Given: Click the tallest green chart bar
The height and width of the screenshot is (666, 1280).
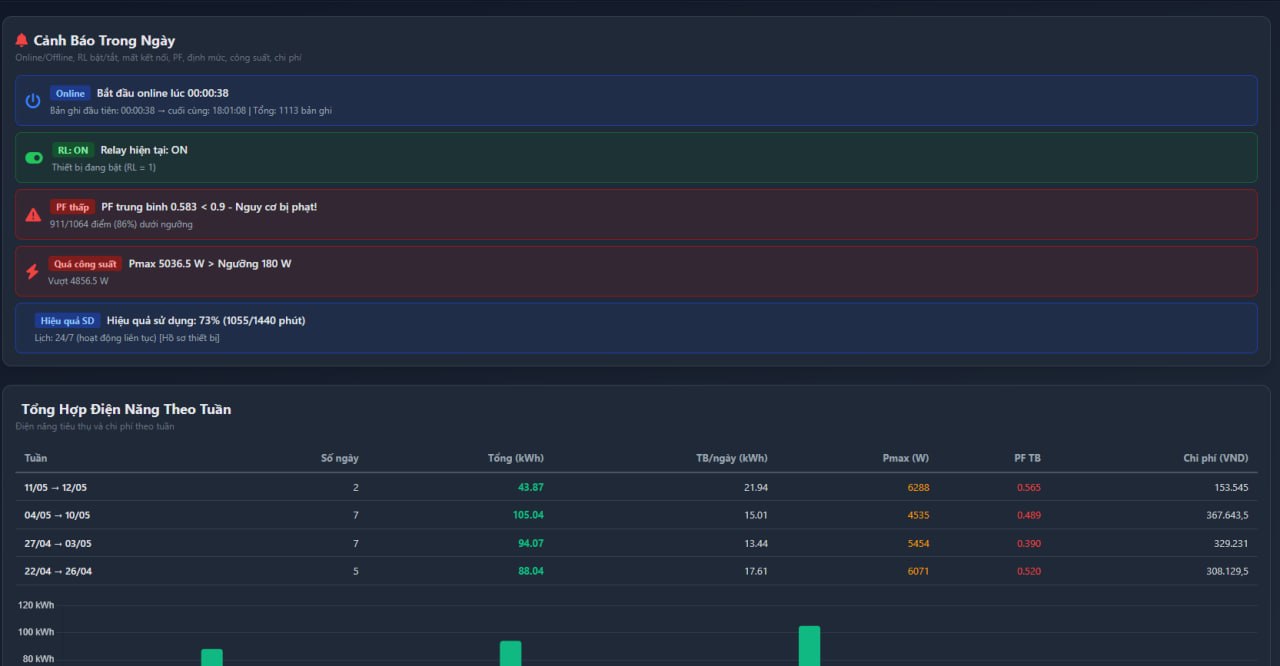Looking at the screenshot, I should (809, 646).
